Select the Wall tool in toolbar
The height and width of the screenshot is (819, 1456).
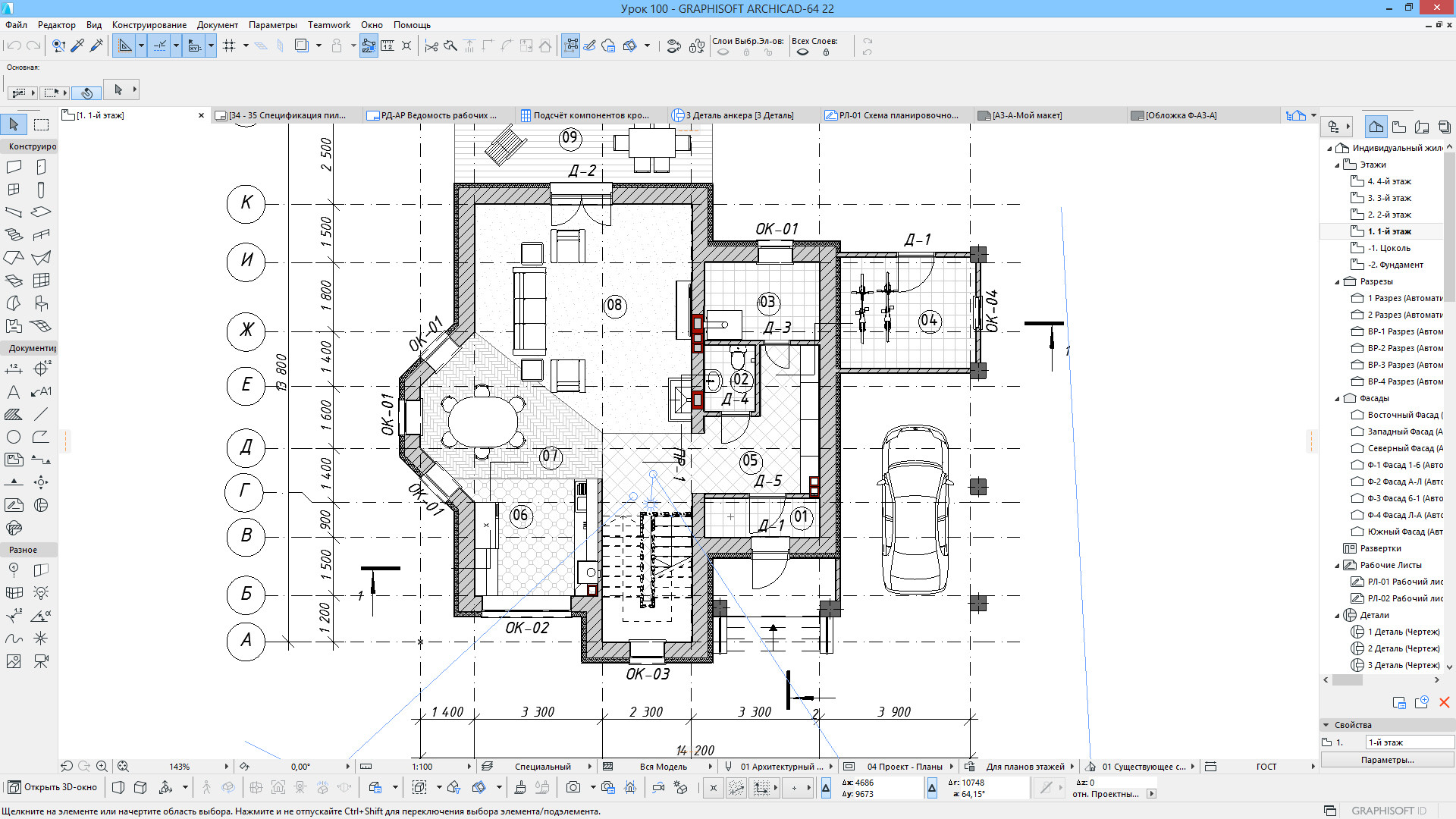click(x=14, y=167)
